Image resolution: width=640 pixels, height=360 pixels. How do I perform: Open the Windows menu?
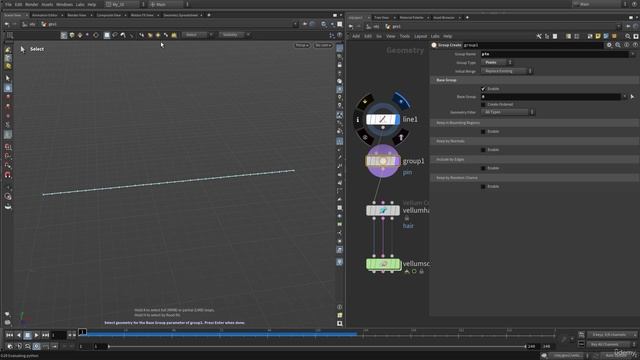tap(64, 4)
